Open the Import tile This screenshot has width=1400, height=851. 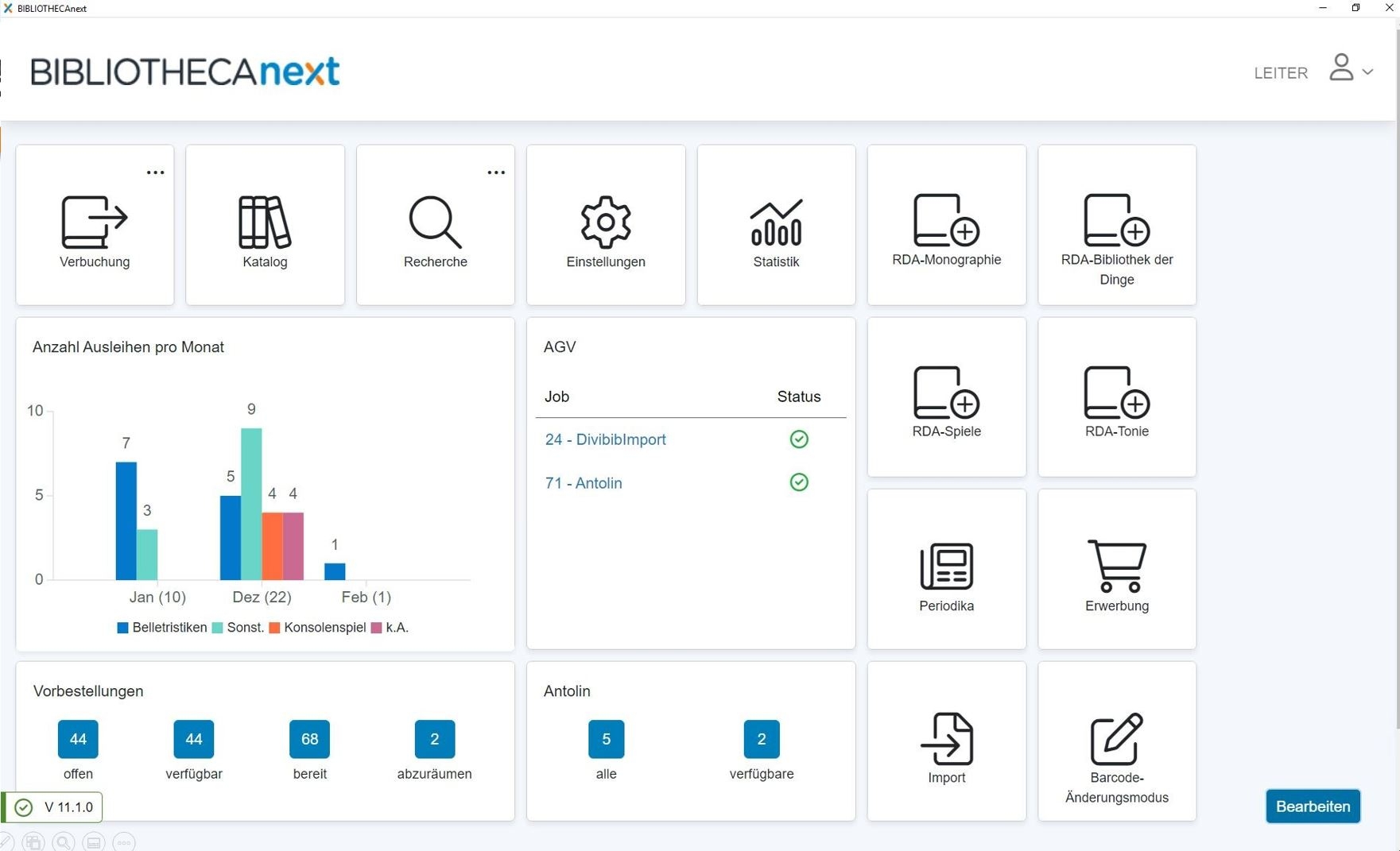point(946,741)
